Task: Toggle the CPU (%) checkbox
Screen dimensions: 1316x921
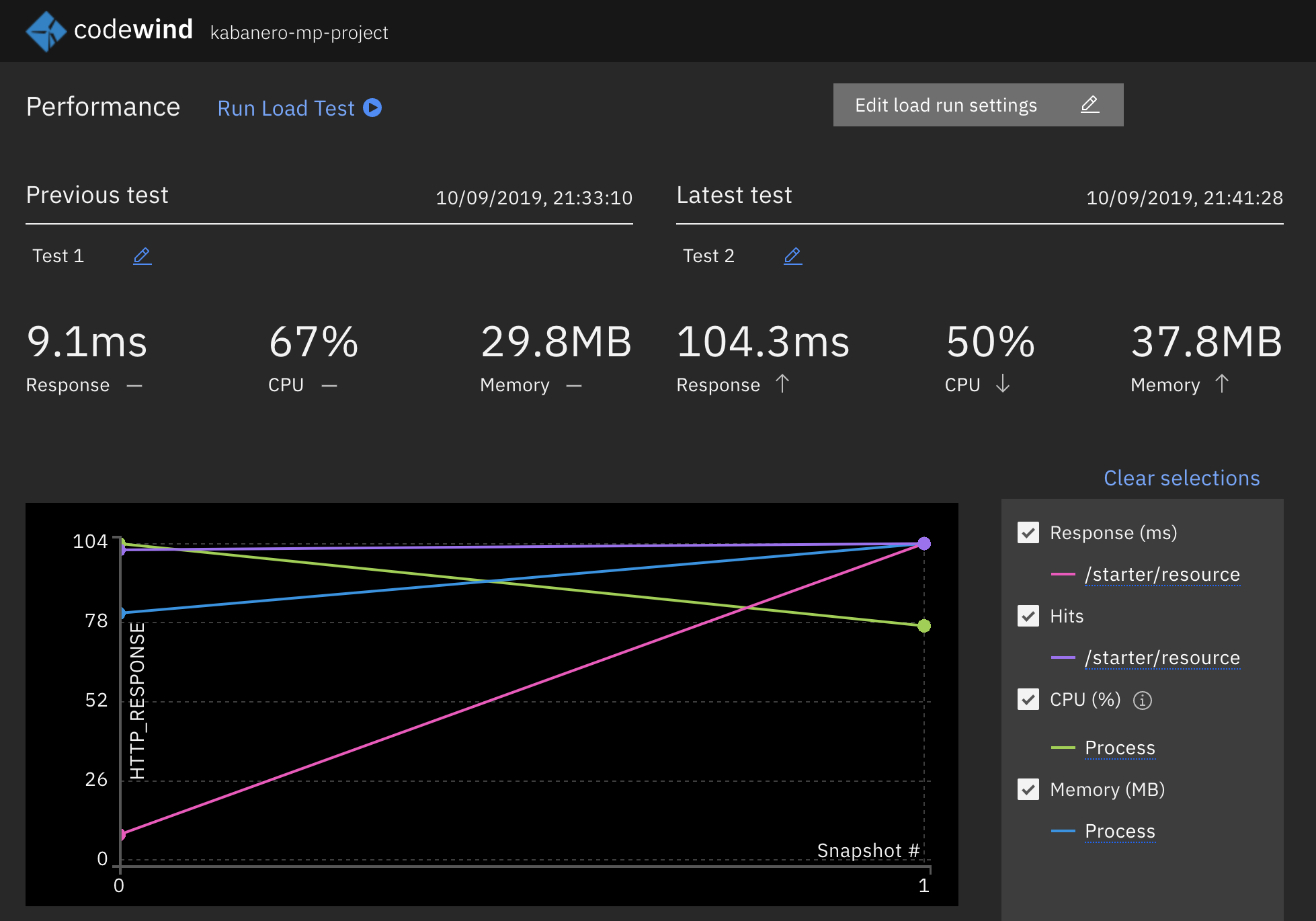Action: (1028, 699)
